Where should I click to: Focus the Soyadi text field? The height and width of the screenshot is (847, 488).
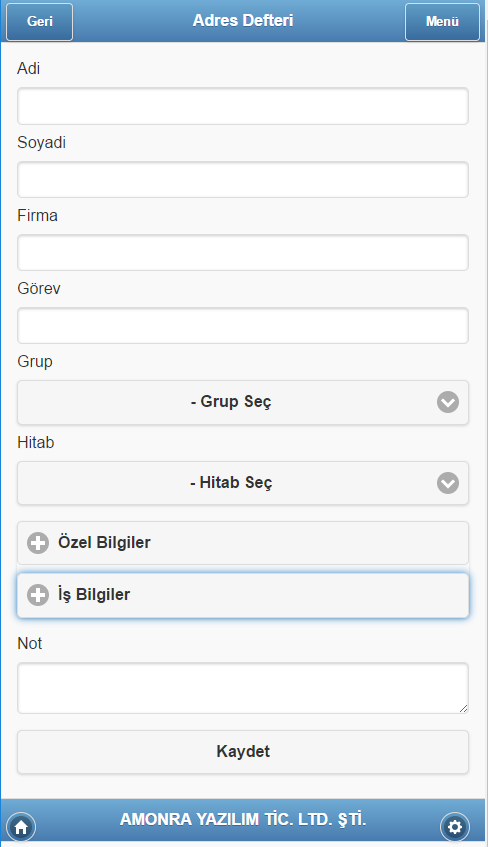[x=243, y=179]
